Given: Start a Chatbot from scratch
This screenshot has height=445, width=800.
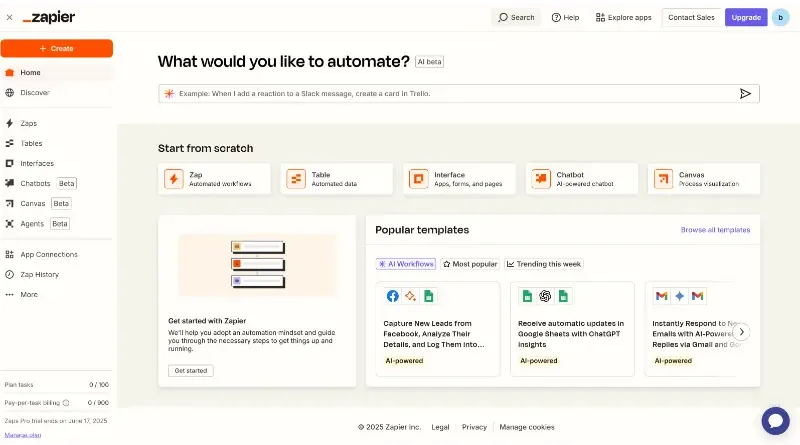Looking at the screenshot, I should [x=582, y=179].
